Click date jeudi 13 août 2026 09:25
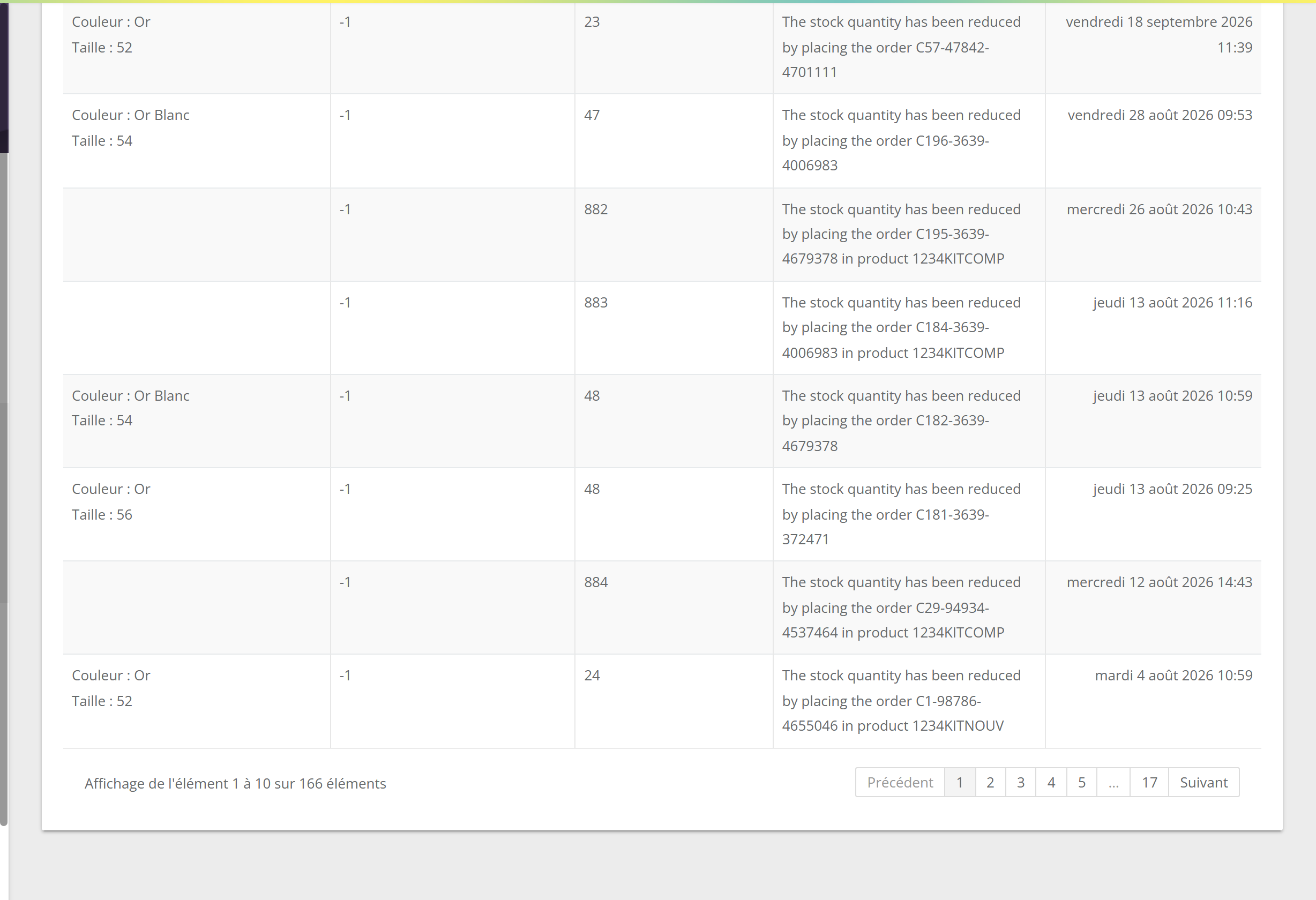The image size is (1316, 900). point(1172,489)
